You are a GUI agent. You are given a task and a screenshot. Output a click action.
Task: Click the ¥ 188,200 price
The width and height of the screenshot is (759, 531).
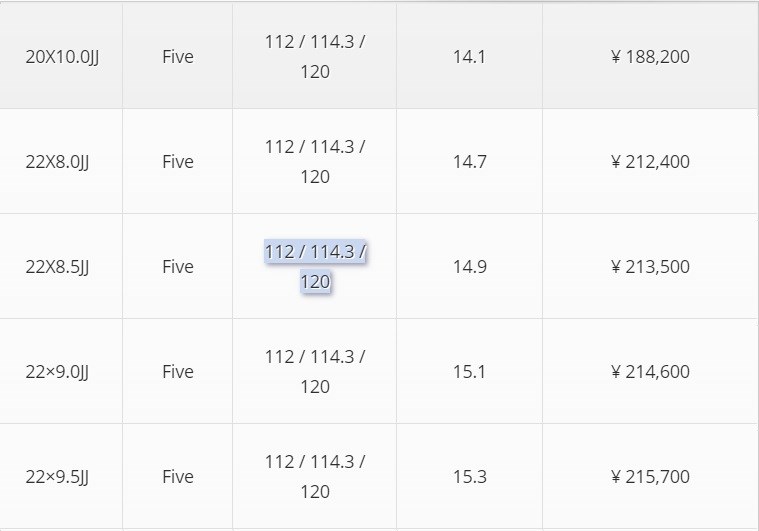point(650,57)
